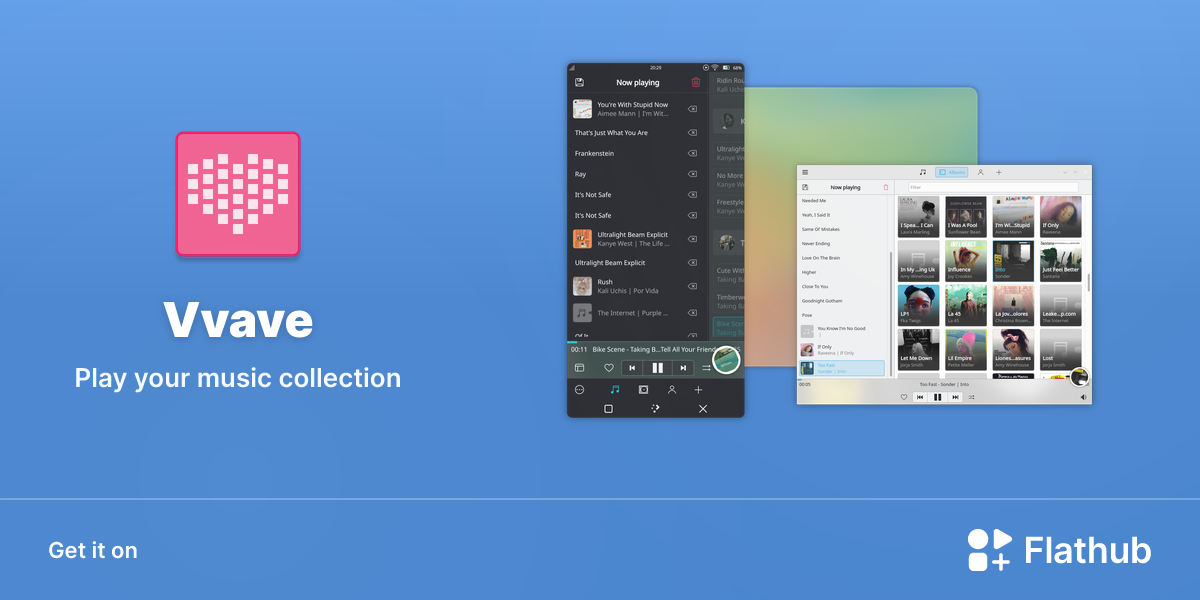Click the plus icon in the desktop toolbar
1200x600 pixels.
tap(998, 172)
